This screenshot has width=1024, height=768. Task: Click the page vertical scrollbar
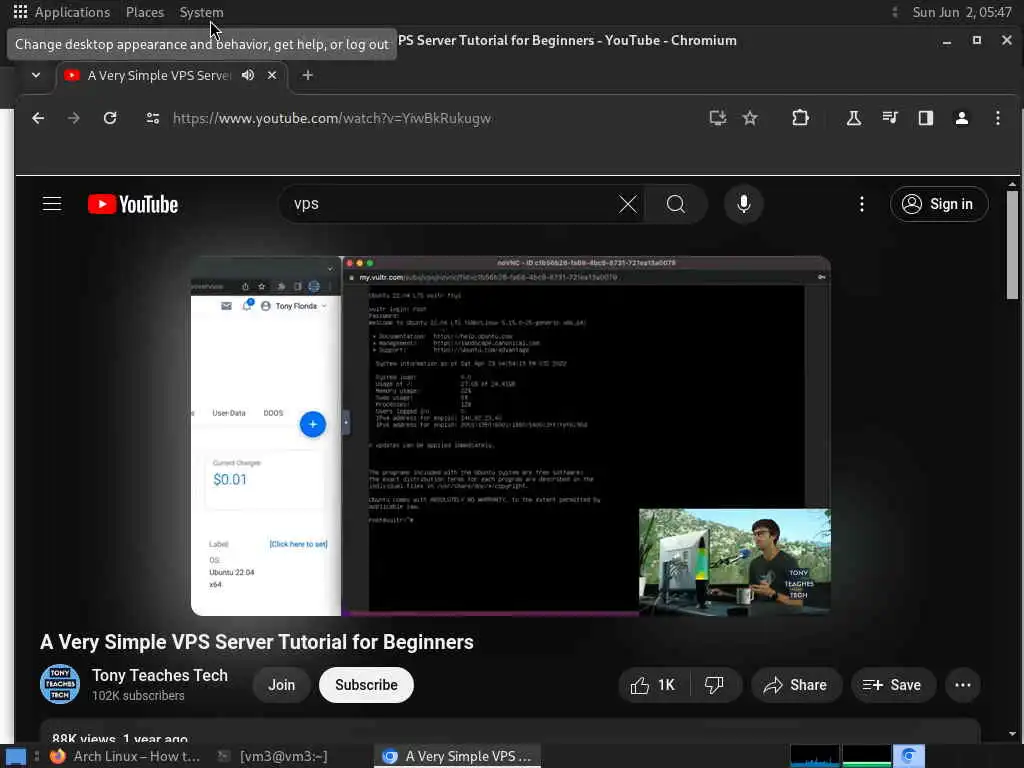pyautogui.click(x=1012, y=245)
